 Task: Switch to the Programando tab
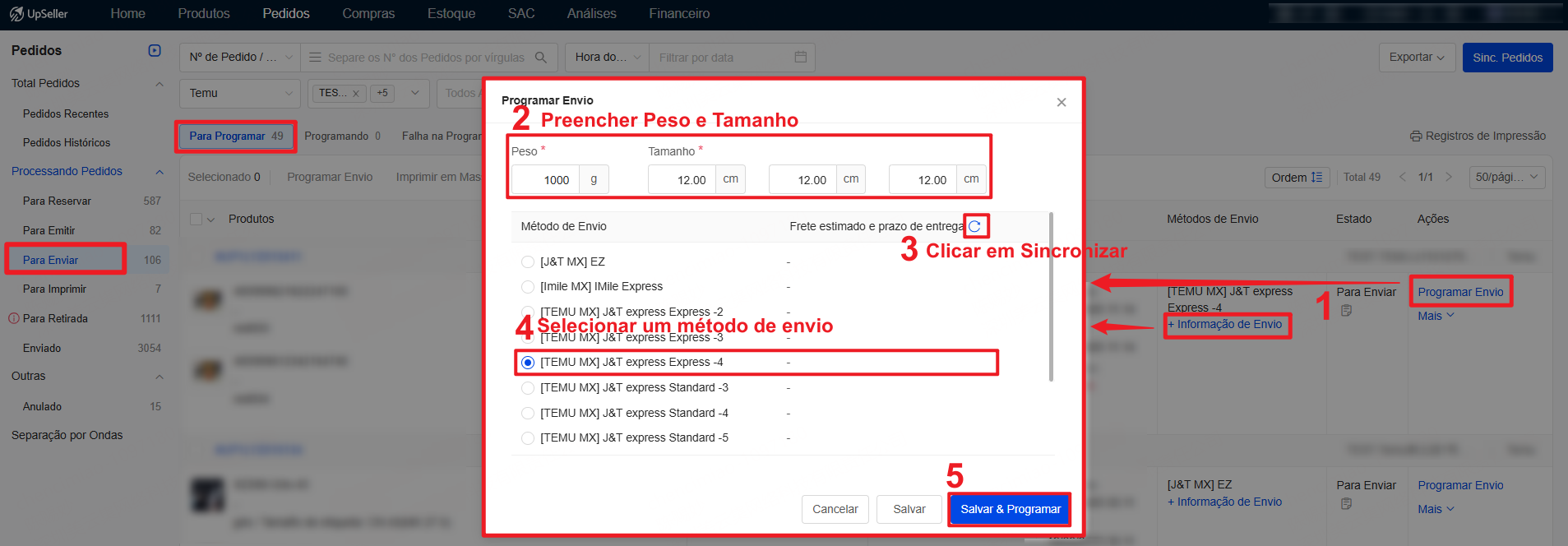[343, 136]
